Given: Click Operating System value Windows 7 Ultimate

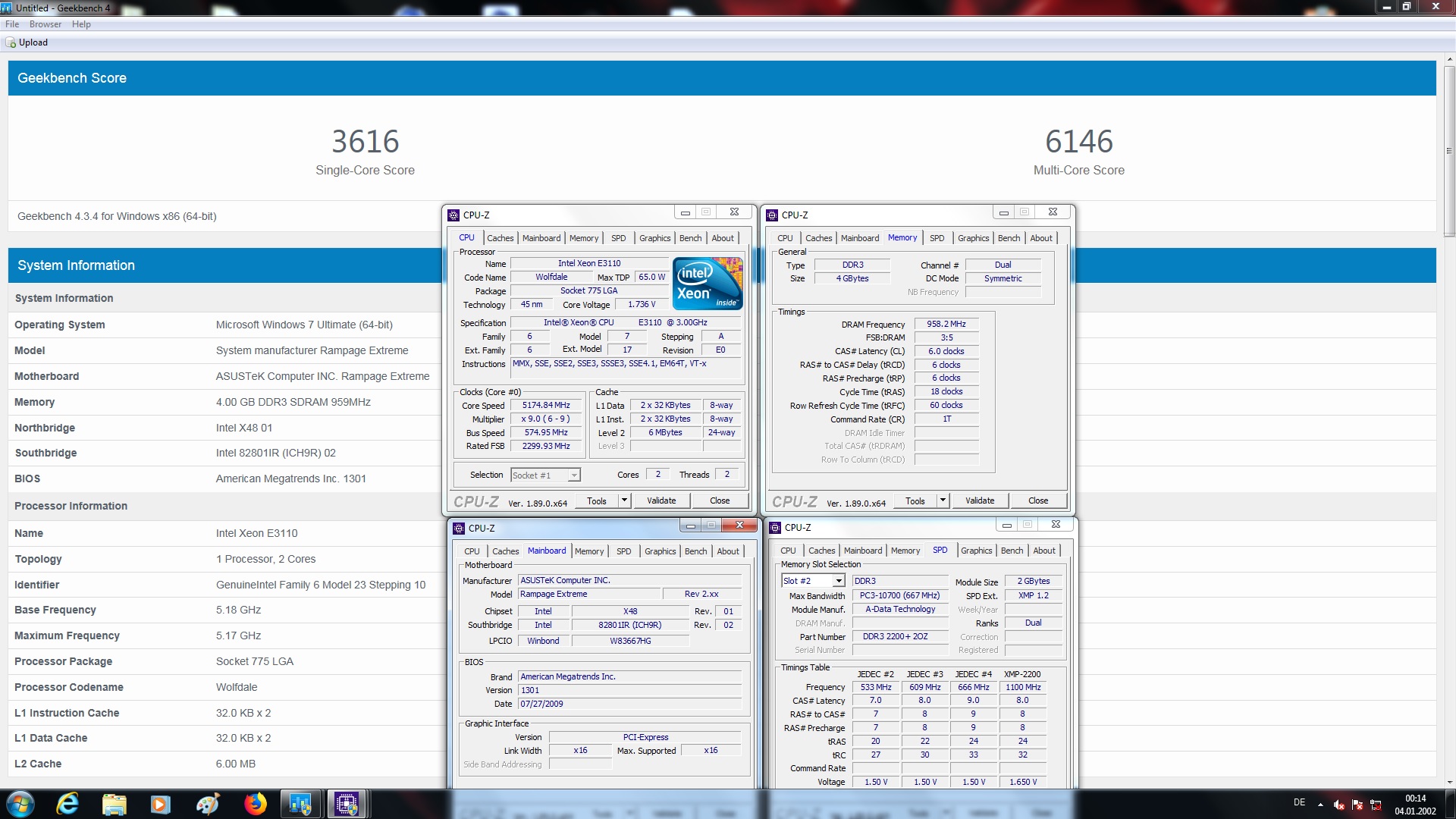Looking at the screenshot, I should (304, 325).
